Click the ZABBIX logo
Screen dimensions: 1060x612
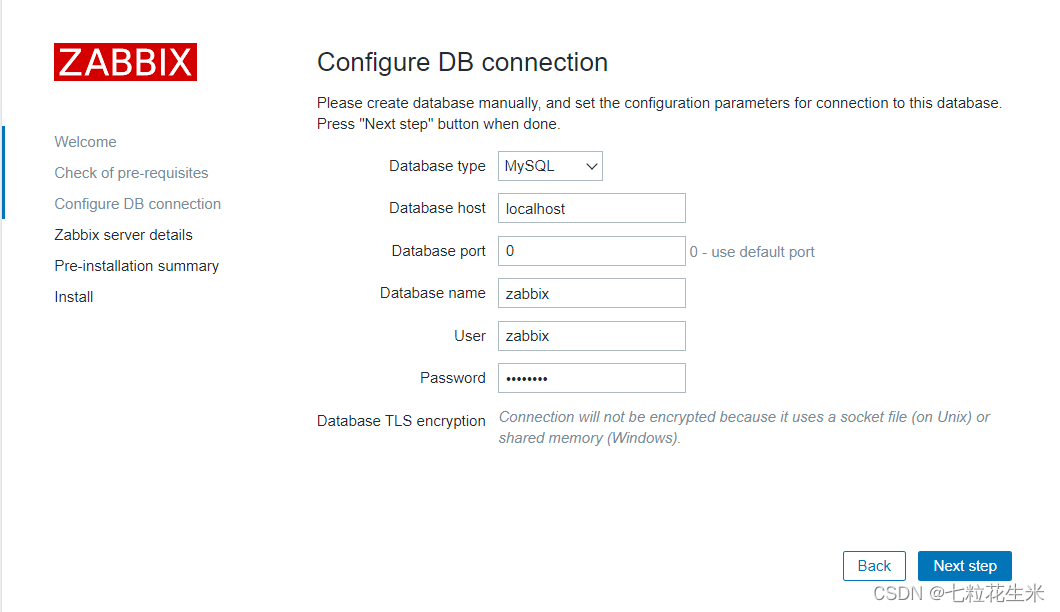[x=125, y=62]
